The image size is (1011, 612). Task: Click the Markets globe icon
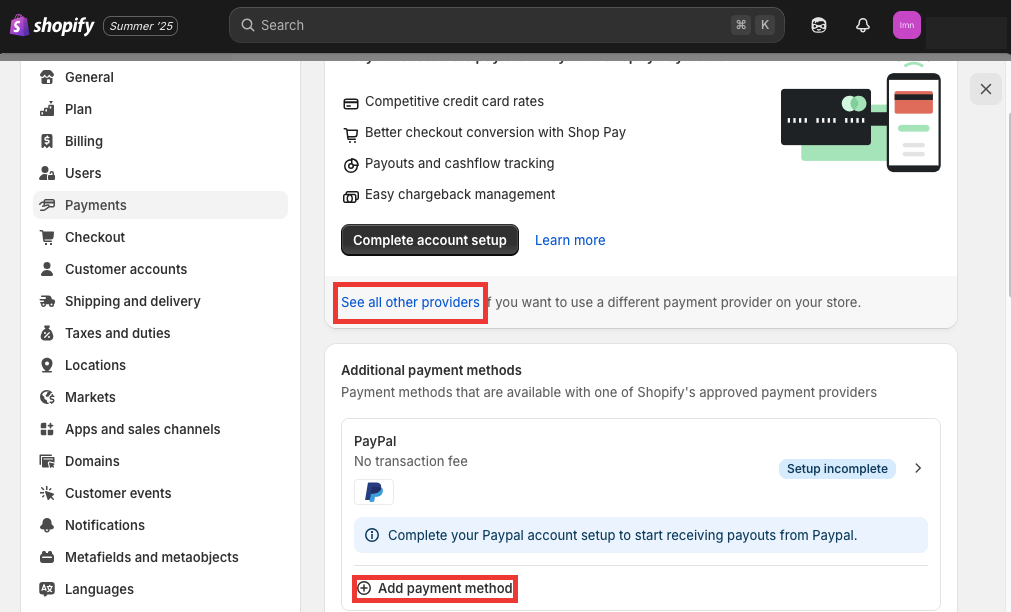click(x=47, y=397)
